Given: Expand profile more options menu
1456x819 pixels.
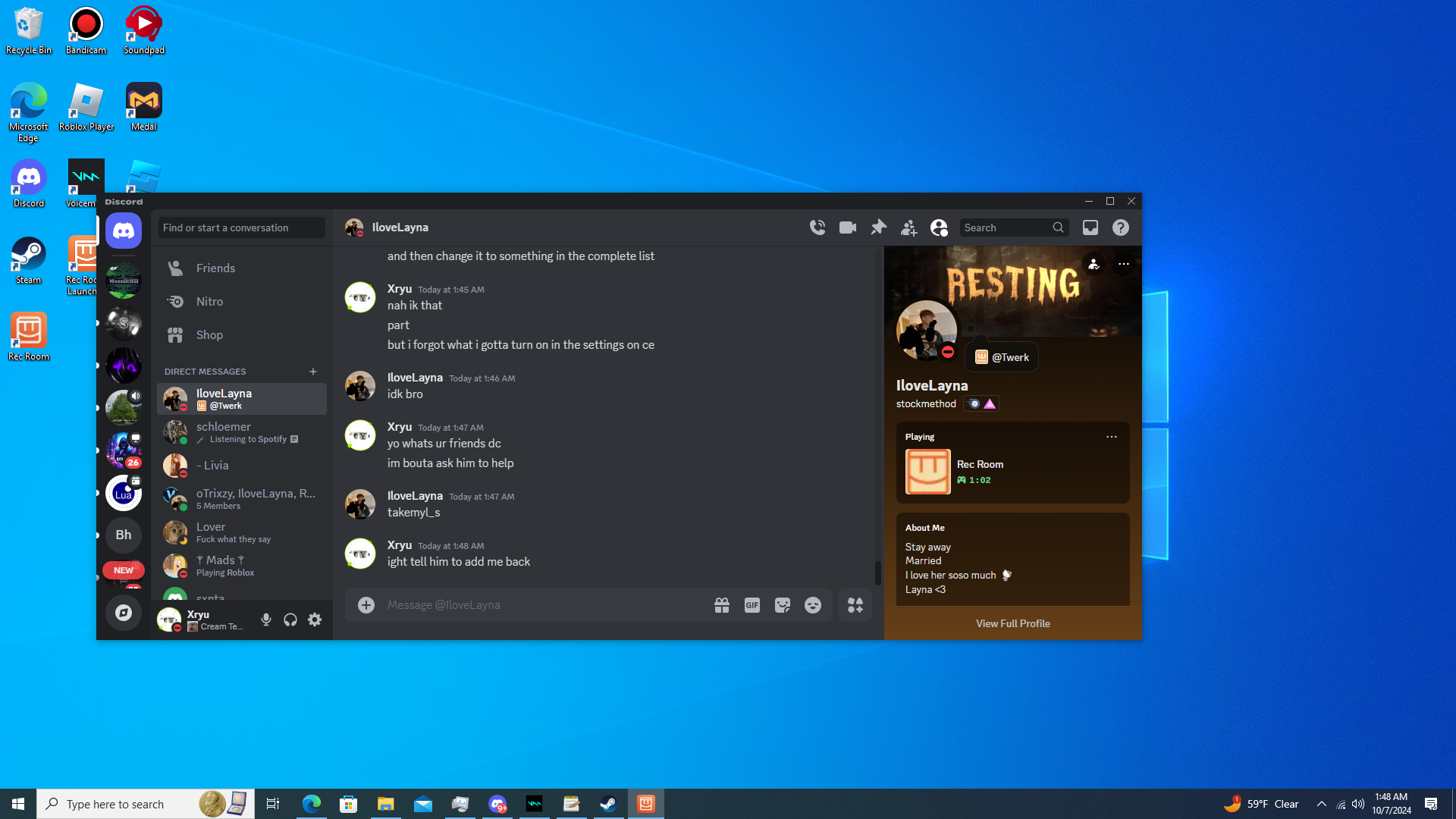Looking at the screenshot, I should [x=1123, y=264].
